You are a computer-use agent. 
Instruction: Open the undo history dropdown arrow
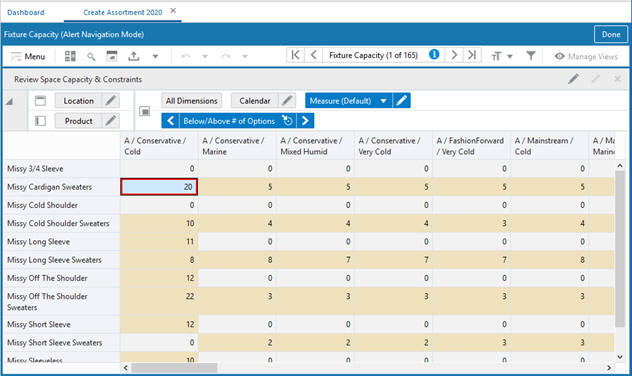click(205, 56)
